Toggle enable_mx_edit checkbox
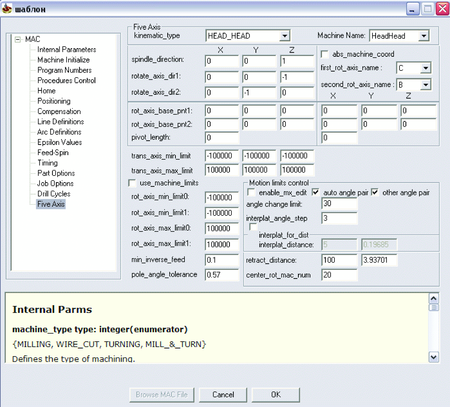 pos(251,192)
